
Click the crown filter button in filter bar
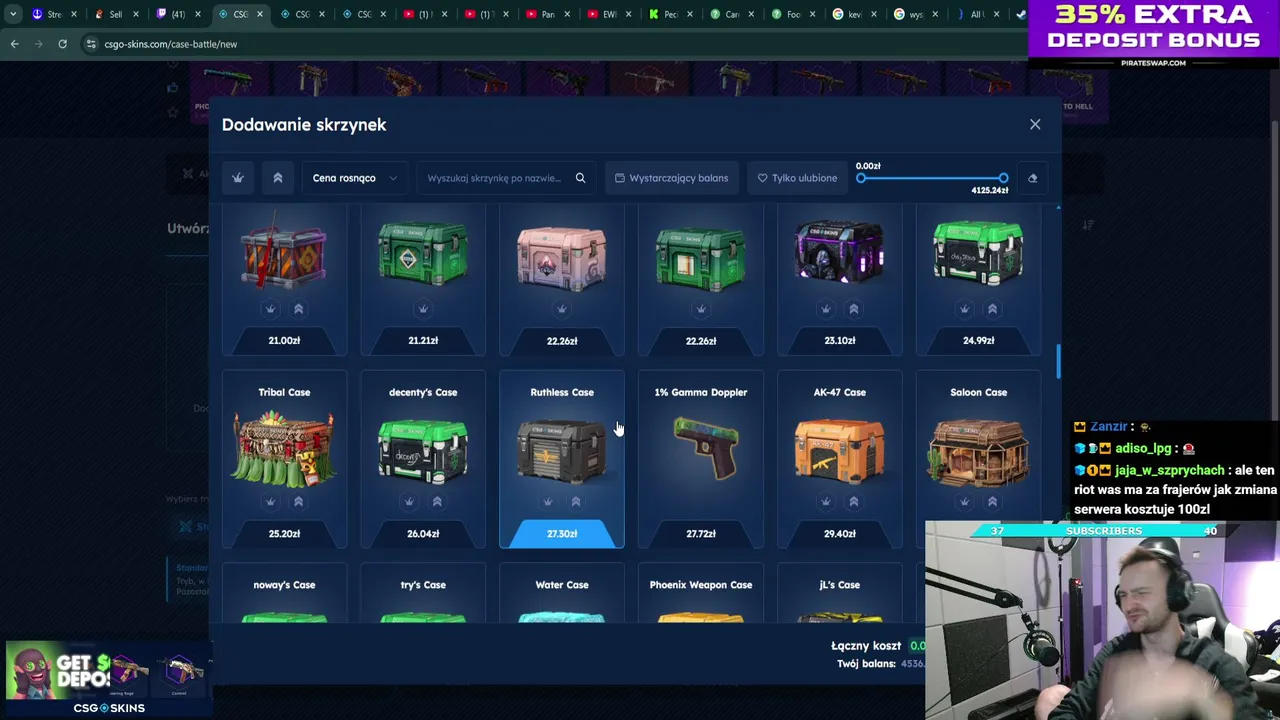pyautogui.click(x=238, y=178)
